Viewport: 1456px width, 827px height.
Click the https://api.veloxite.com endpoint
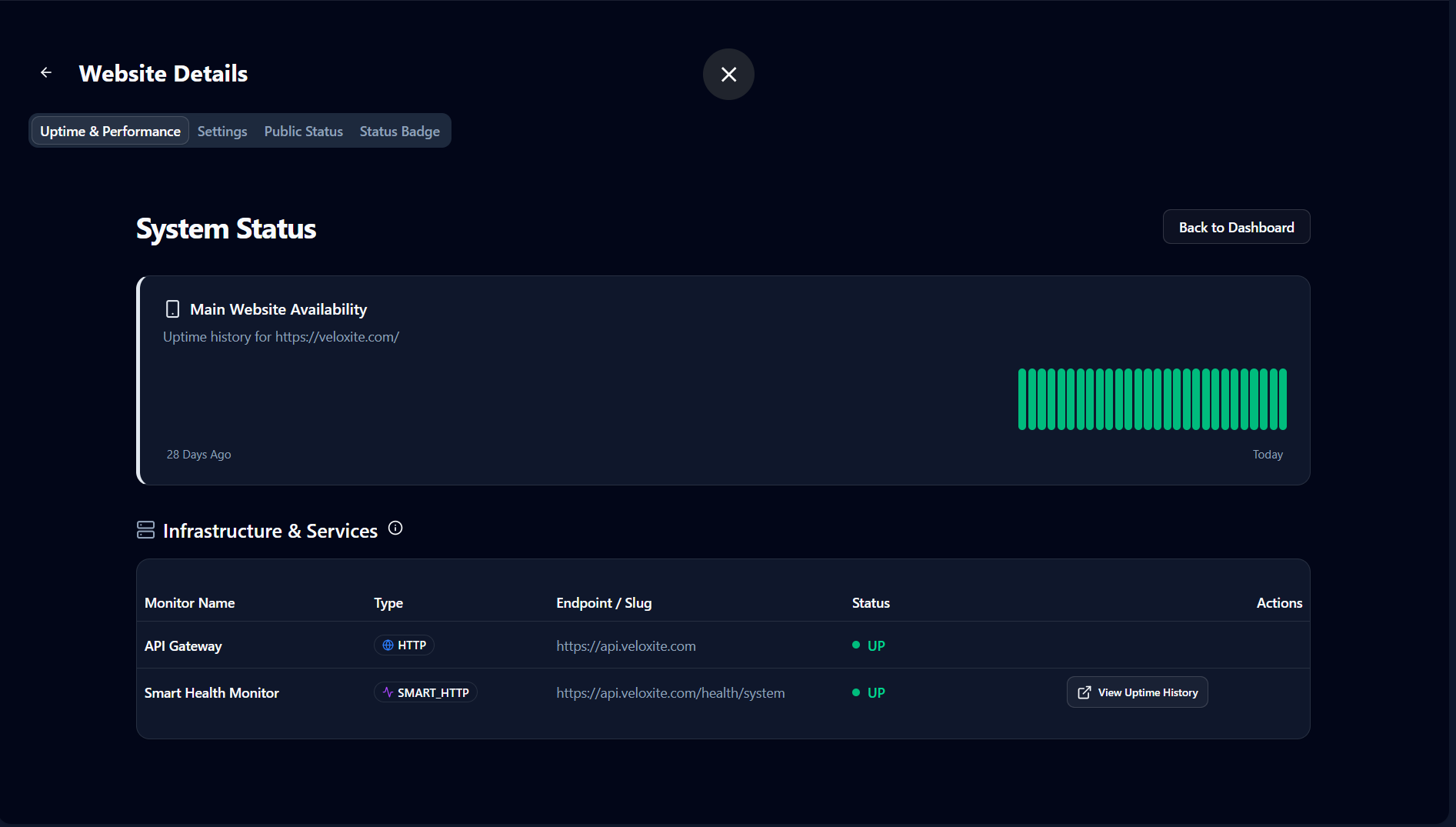click(626, 646)
